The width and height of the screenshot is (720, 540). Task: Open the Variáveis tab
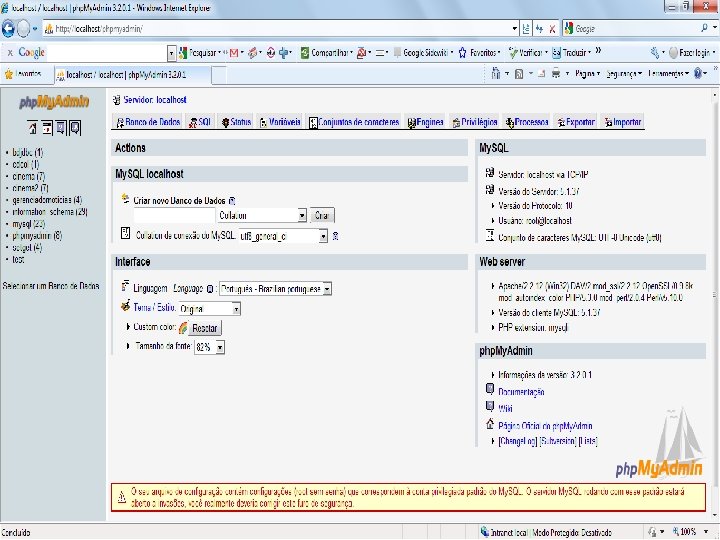coord(280,122)
